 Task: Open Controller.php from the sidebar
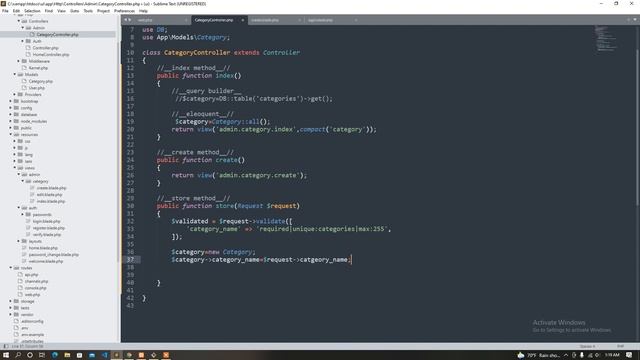(x=45, y=48)
